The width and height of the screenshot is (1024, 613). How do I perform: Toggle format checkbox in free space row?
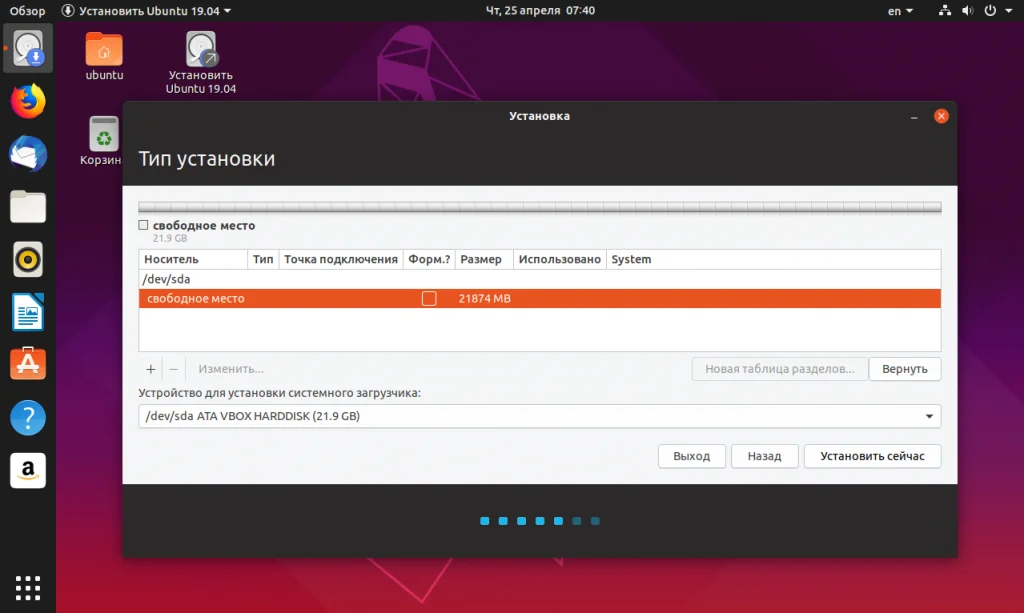pyautogui.click(x=429, y=298)
